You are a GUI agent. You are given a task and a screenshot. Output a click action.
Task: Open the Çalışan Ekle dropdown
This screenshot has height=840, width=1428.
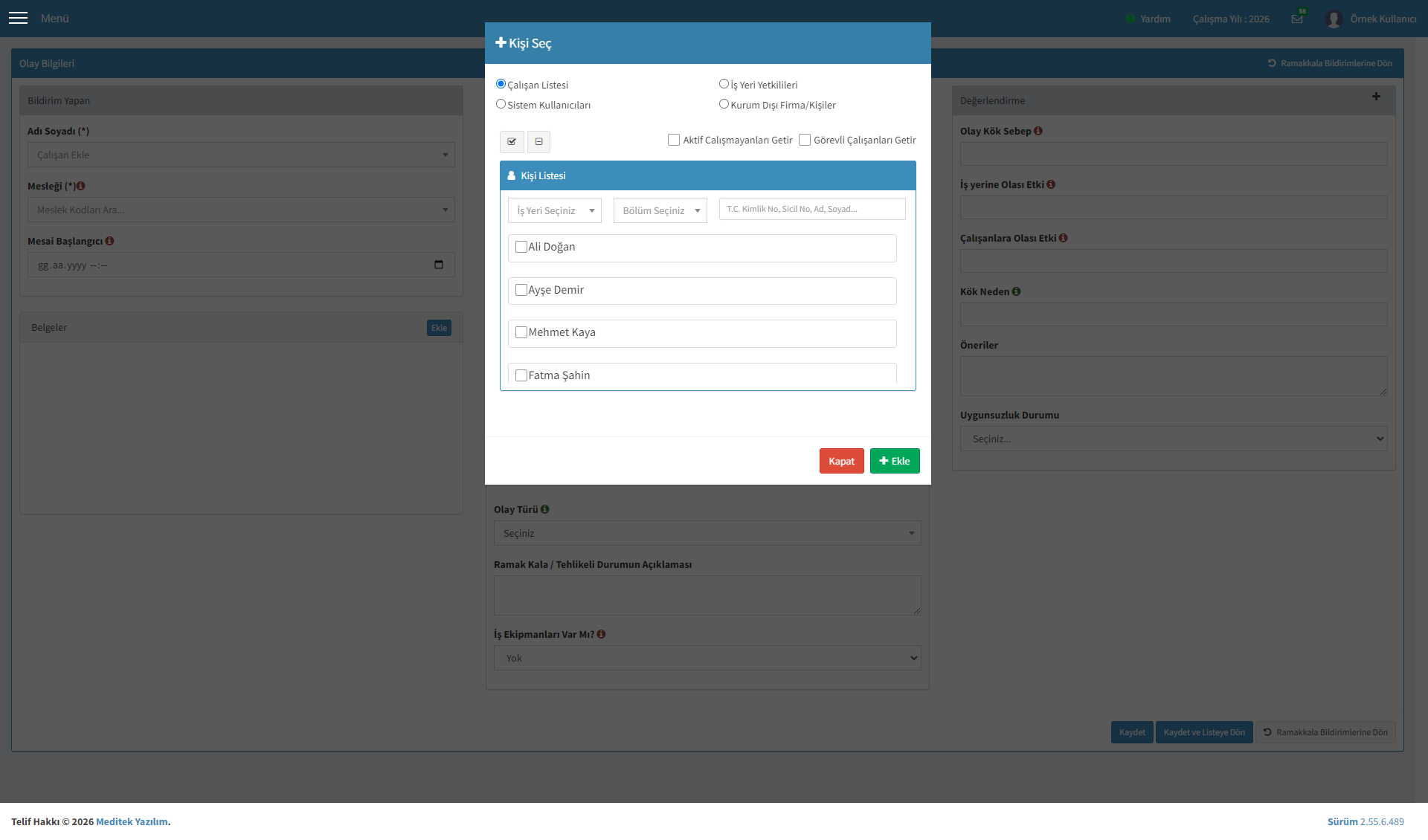click(241, 155)
